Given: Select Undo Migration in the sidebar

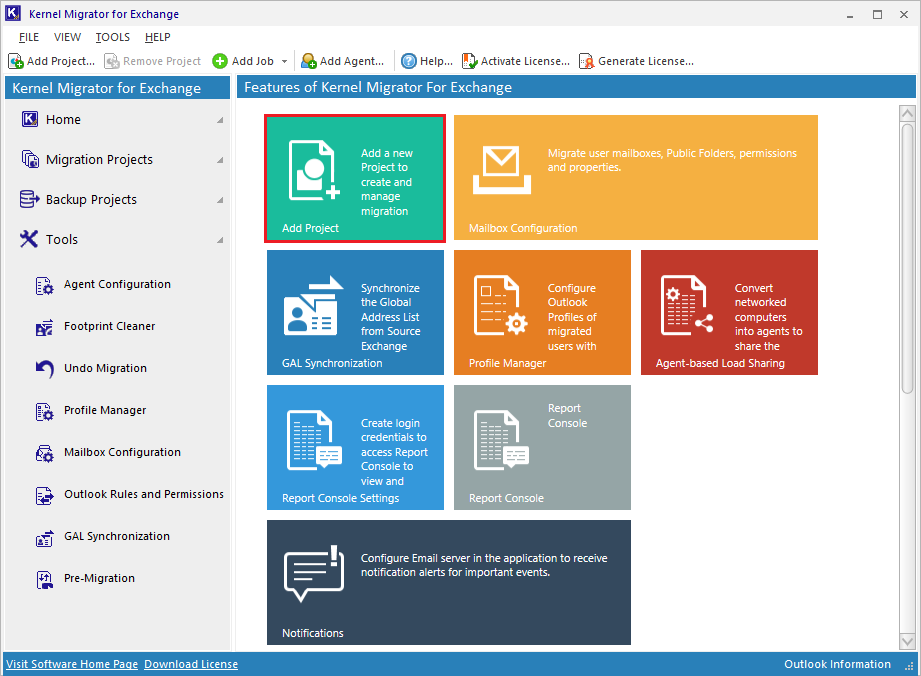Looking at the screenshot, I should click(105, 368).
